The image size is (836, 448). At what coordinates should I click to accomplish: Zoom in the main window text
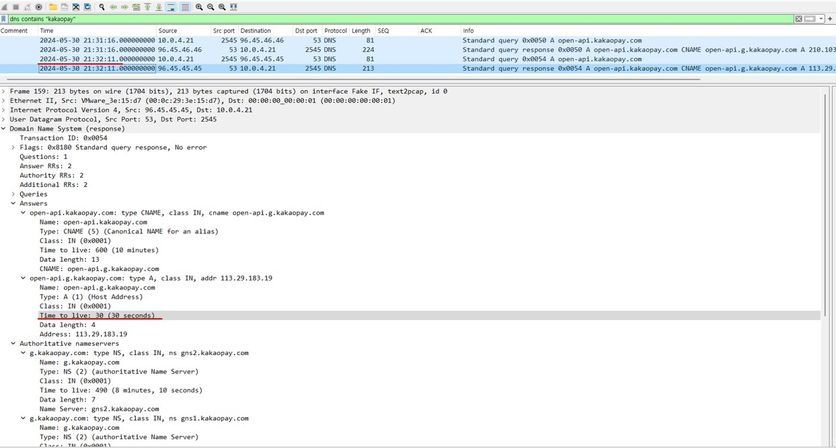[x=199, y=7]
